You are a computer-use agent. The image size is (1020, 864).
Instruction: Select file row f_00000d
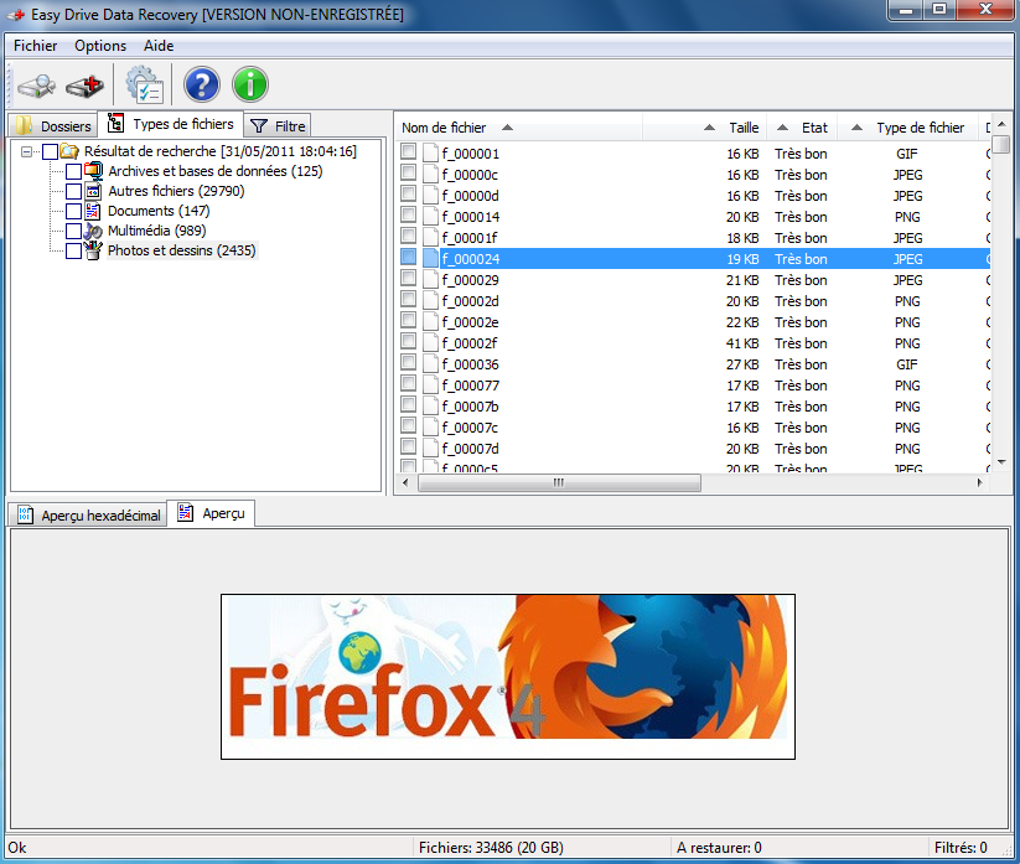pyautogui.click(x=693, y=196)
